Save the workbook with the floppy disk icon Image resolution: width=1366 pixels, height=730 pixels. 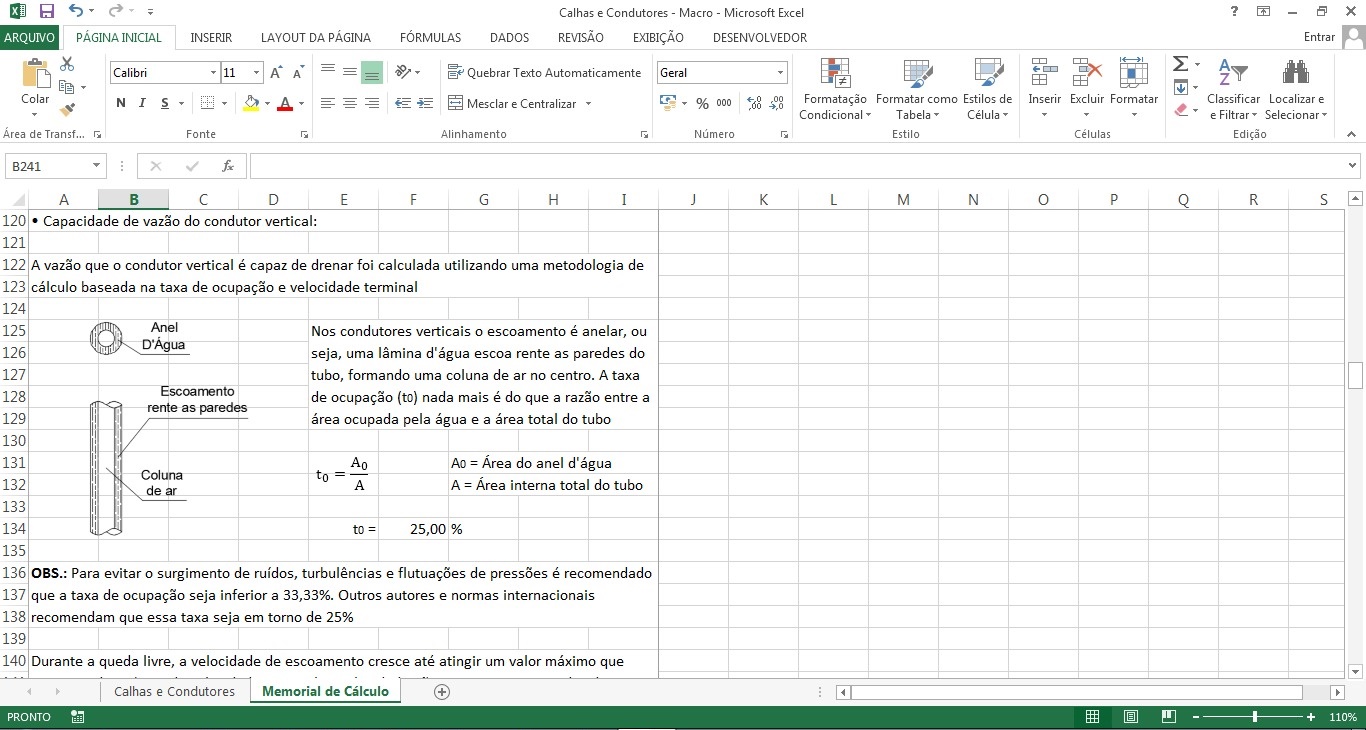(x=46, y=12)
